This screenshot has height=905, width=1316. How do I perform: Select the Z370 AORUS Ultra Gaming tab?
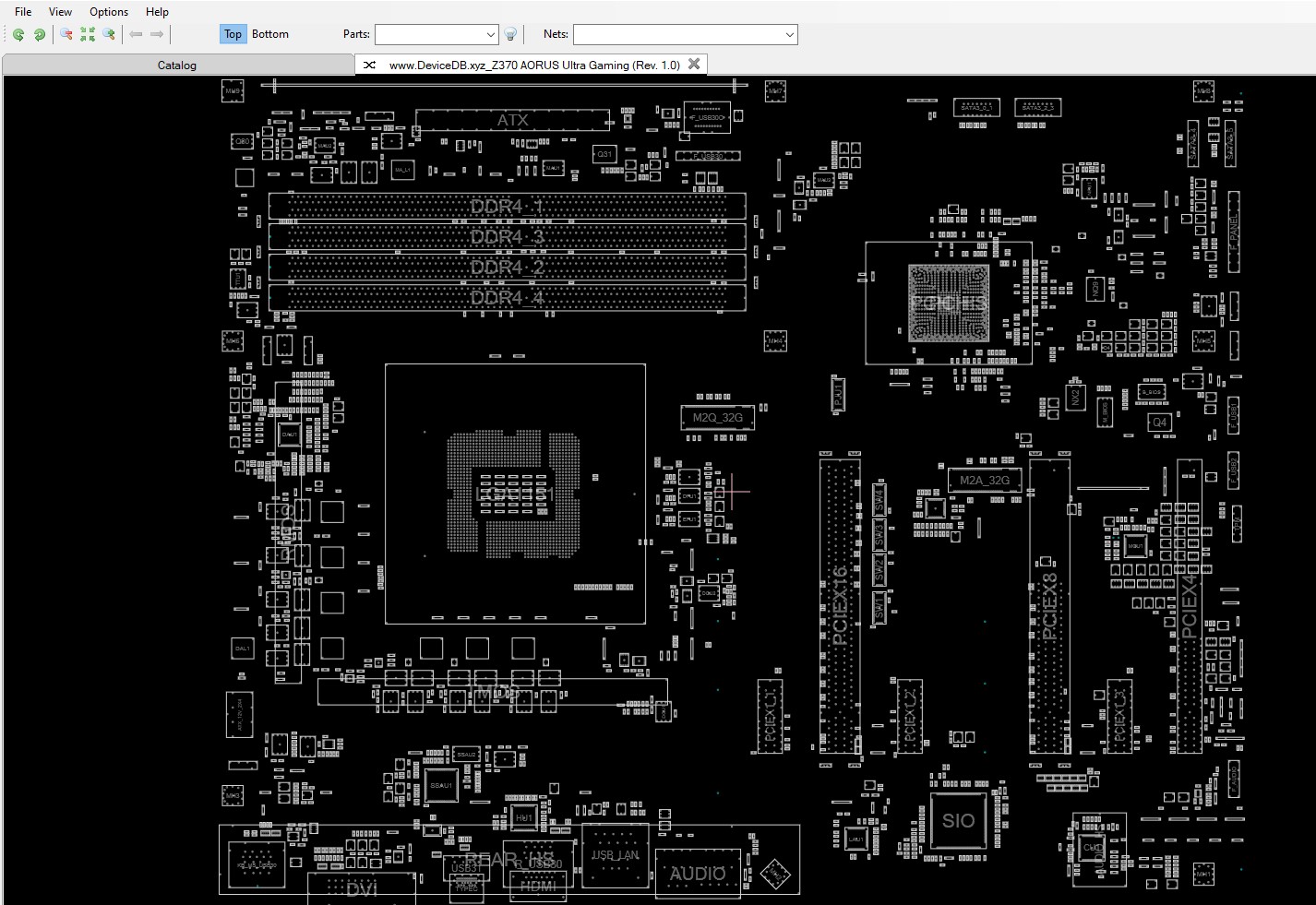533,65
